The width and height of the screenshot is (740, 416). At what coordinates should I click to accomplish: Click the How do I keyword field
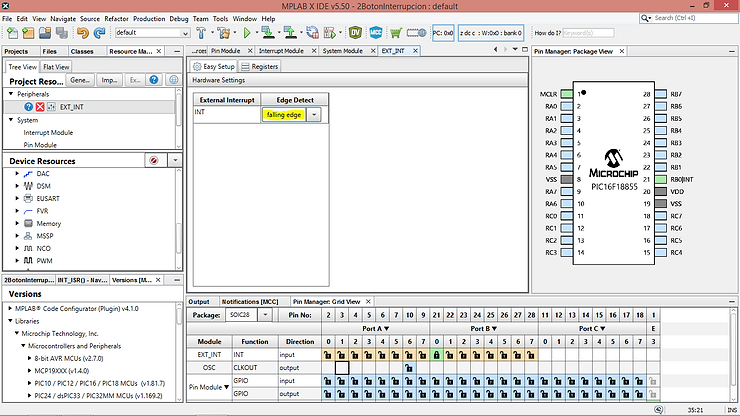[588, 33]
